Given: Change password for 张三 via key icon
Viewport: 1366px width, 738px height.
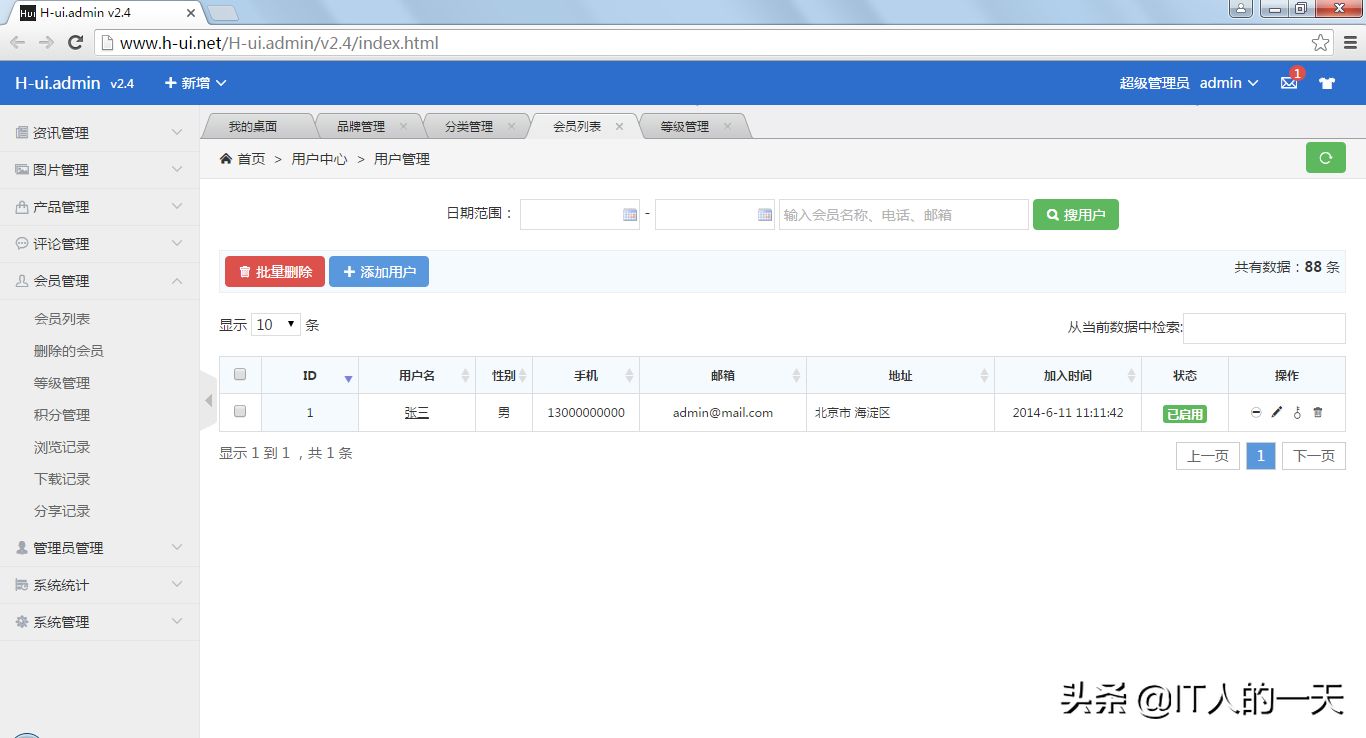Looking at the screenshot, I should click(1297, 412).
